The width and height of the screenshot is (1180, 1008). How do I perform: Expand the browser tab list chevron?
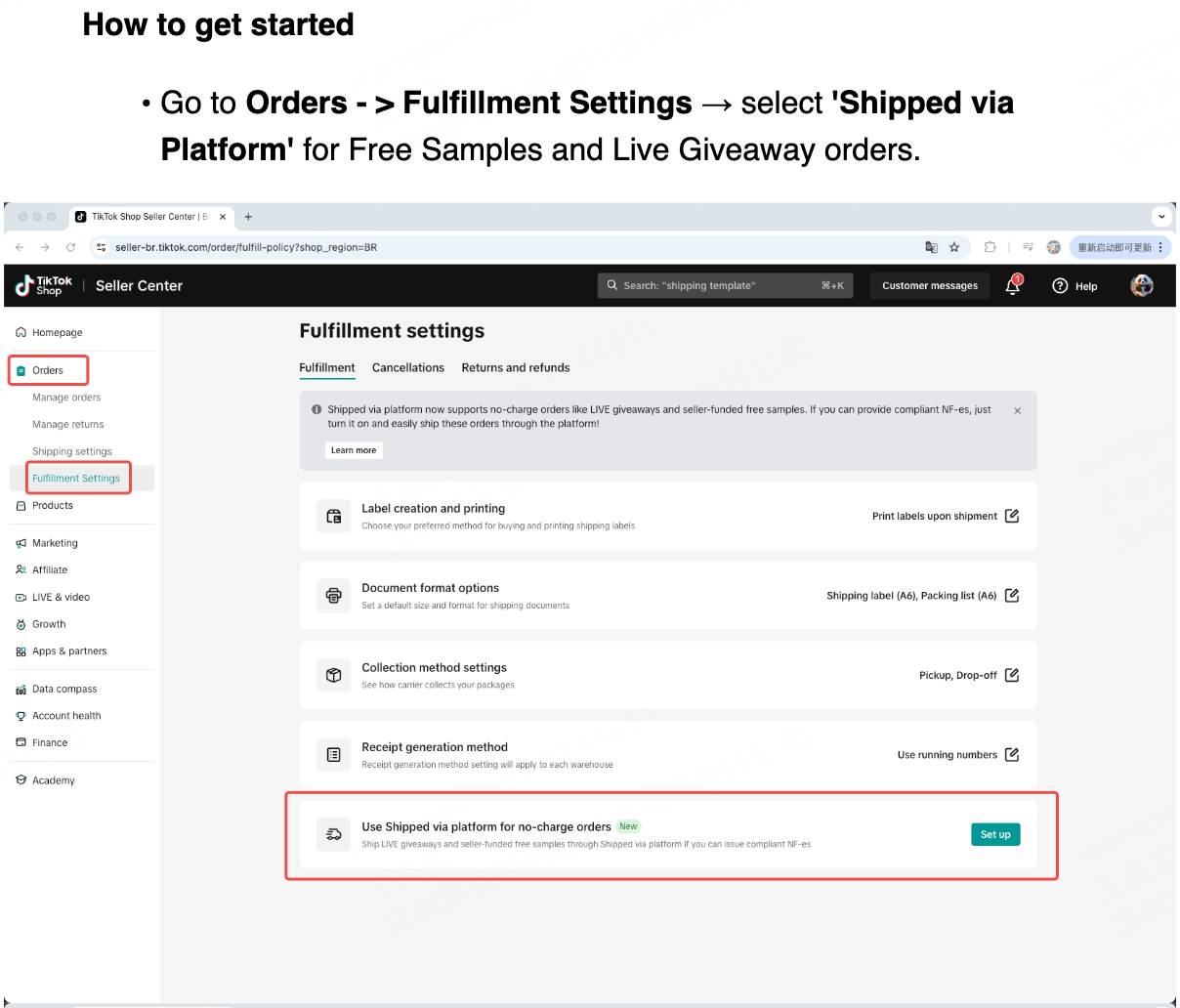click(x=1161, y=217)
